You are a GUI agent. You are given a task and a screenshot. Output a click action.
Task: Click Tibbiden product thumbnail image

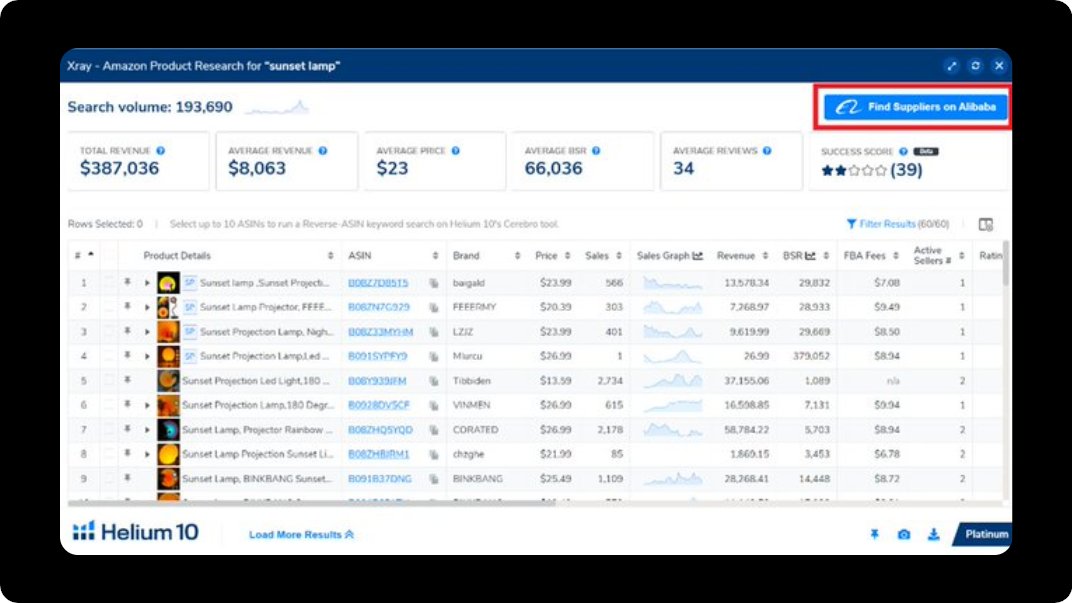tap(168, 381)
